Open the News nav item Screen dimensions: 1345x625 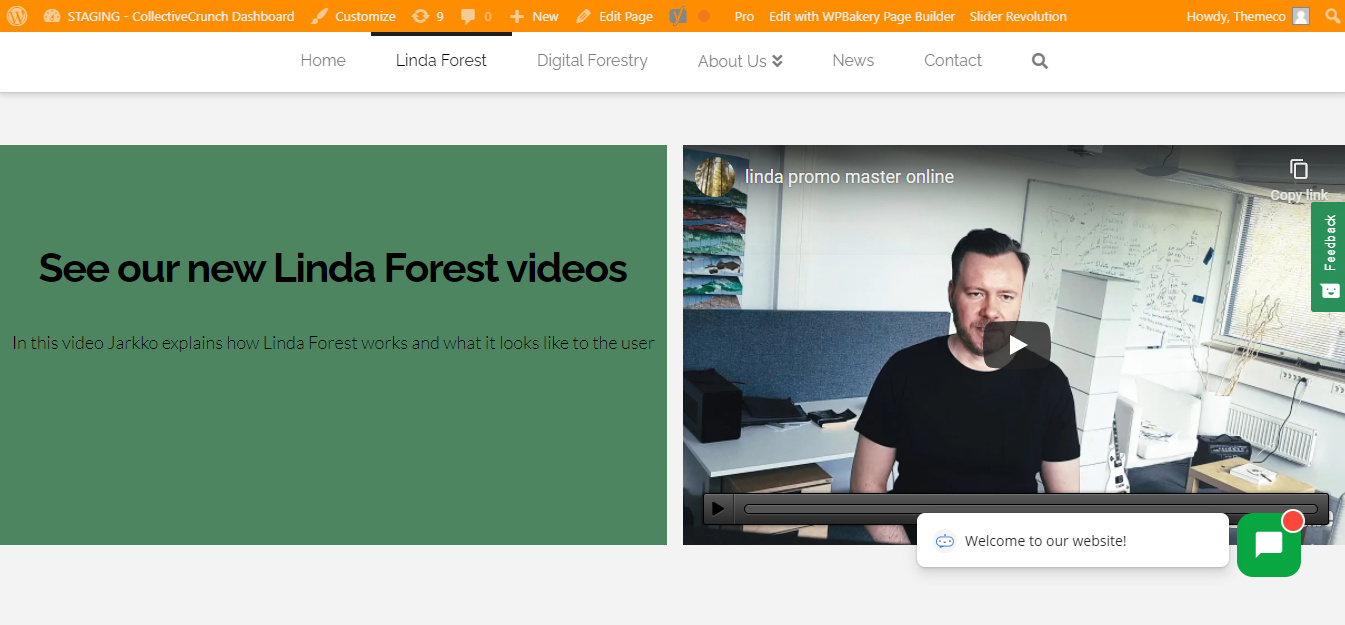pyautogui.click(x=853, y=61)
